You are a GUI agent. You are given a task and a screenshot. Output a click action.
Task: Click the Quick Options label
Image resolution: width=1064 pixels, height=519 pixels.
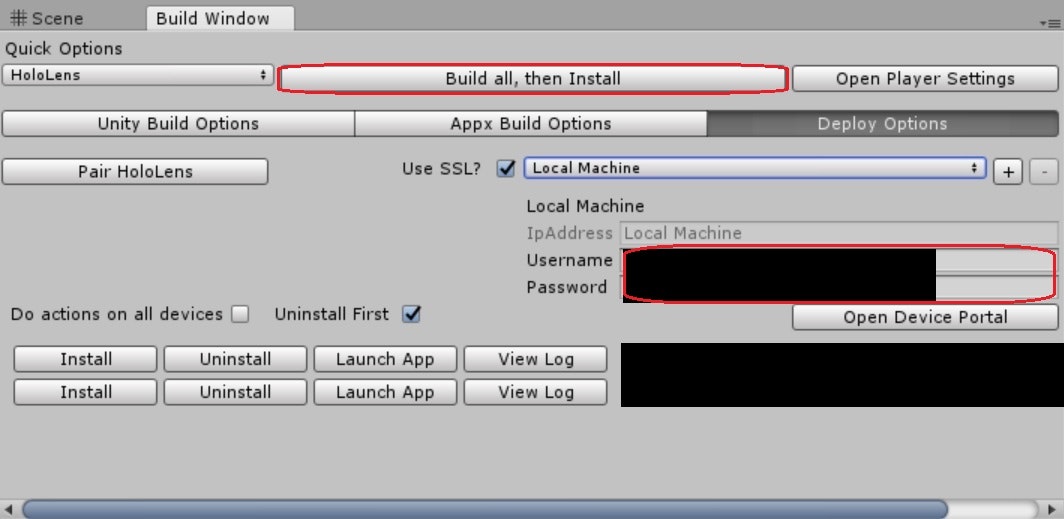[64, 49]
